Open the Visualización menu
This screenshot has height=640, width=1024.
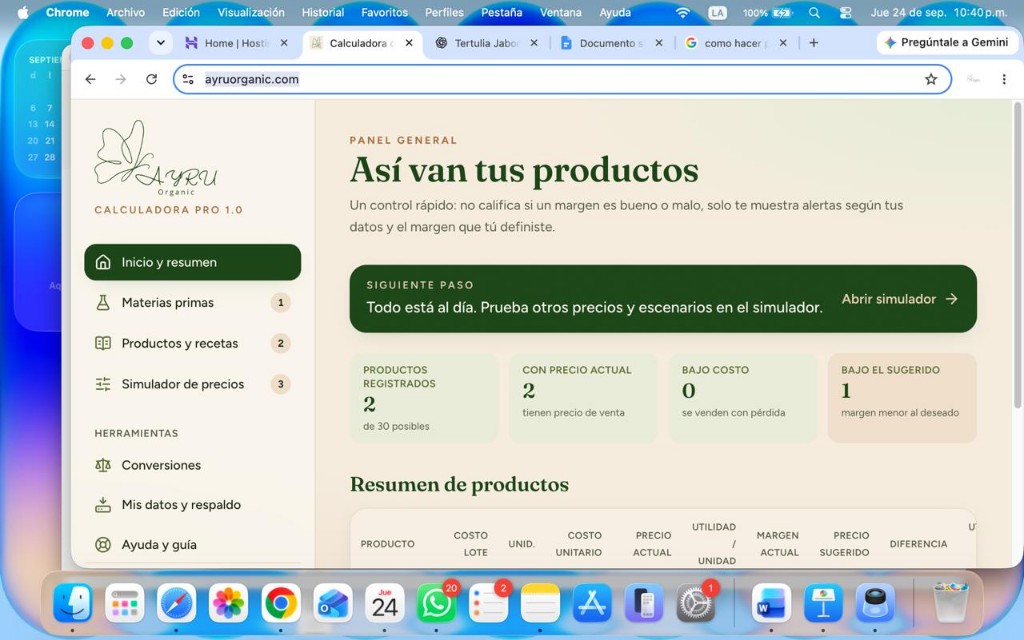tap(251, 12)
